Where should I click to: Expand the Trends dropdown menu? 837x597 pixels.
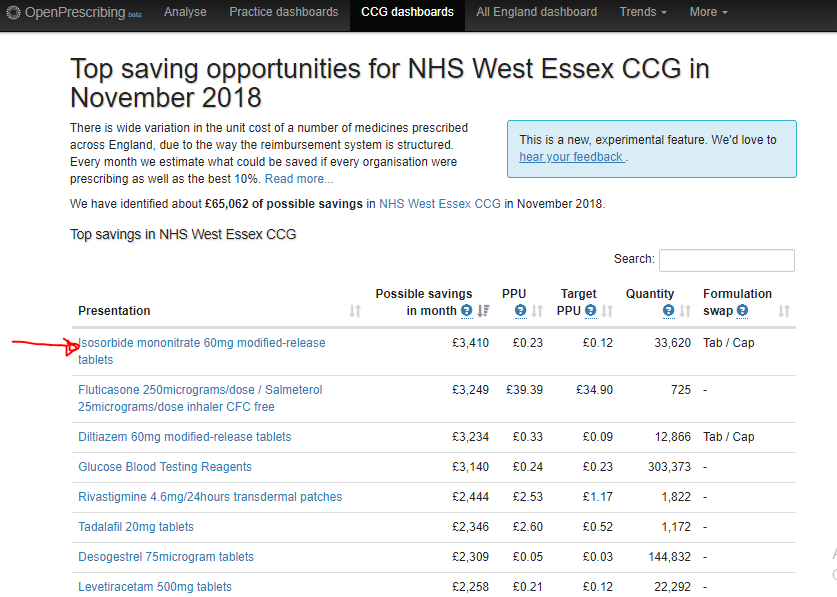coord(643,12)
